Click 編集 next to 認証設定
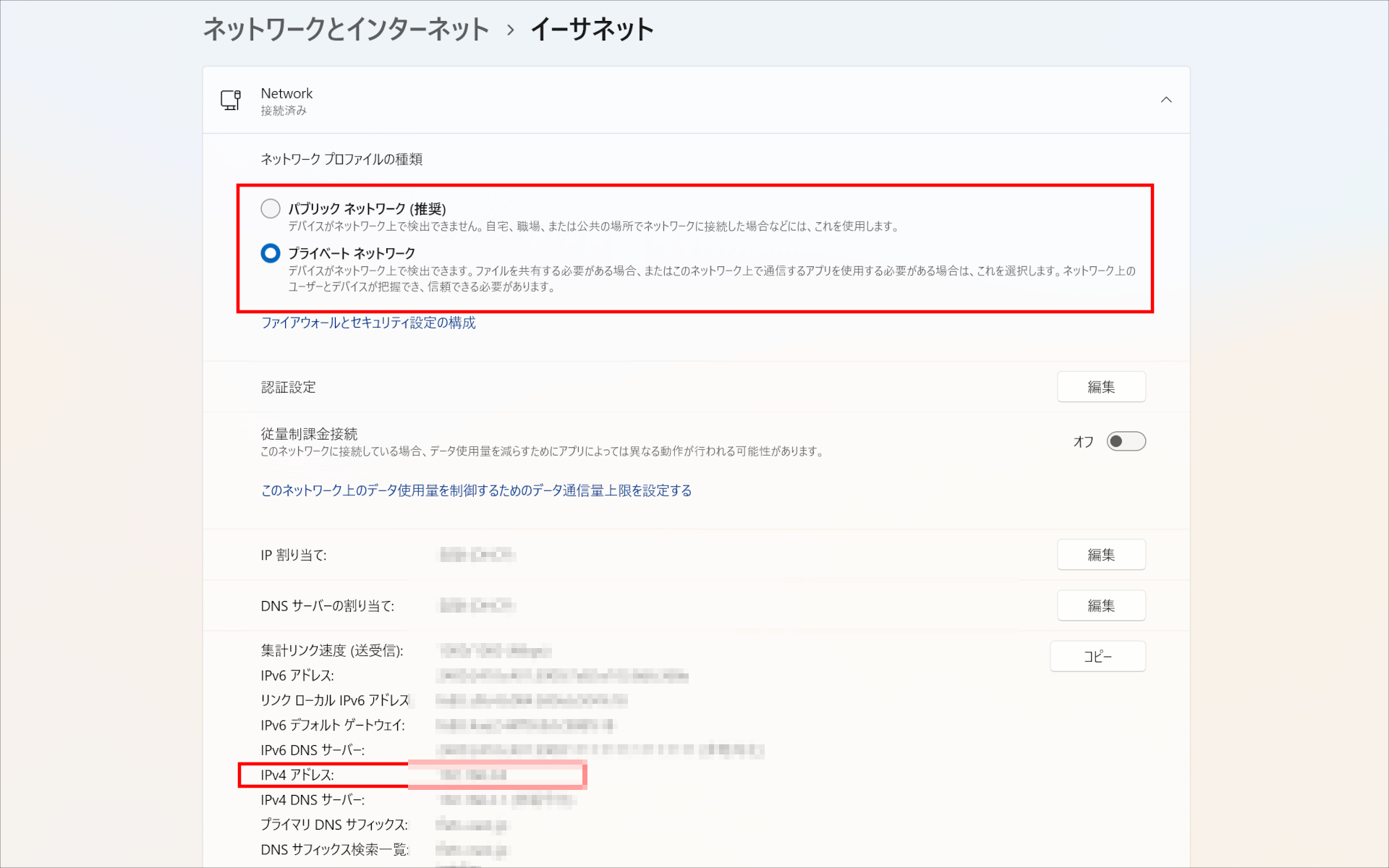1389x868 pixels. pyautogui.click(x=1101, y=386)
